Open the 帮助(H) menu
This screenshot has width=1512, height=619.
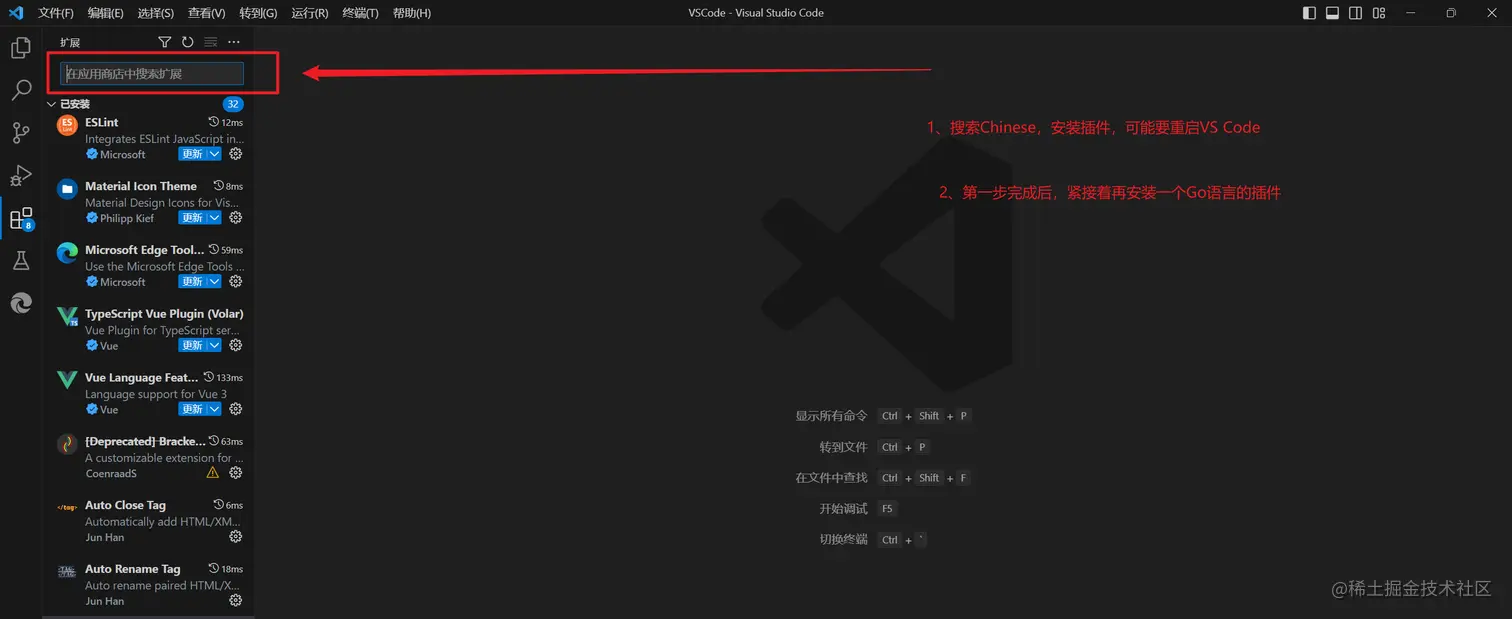[412, 13]
